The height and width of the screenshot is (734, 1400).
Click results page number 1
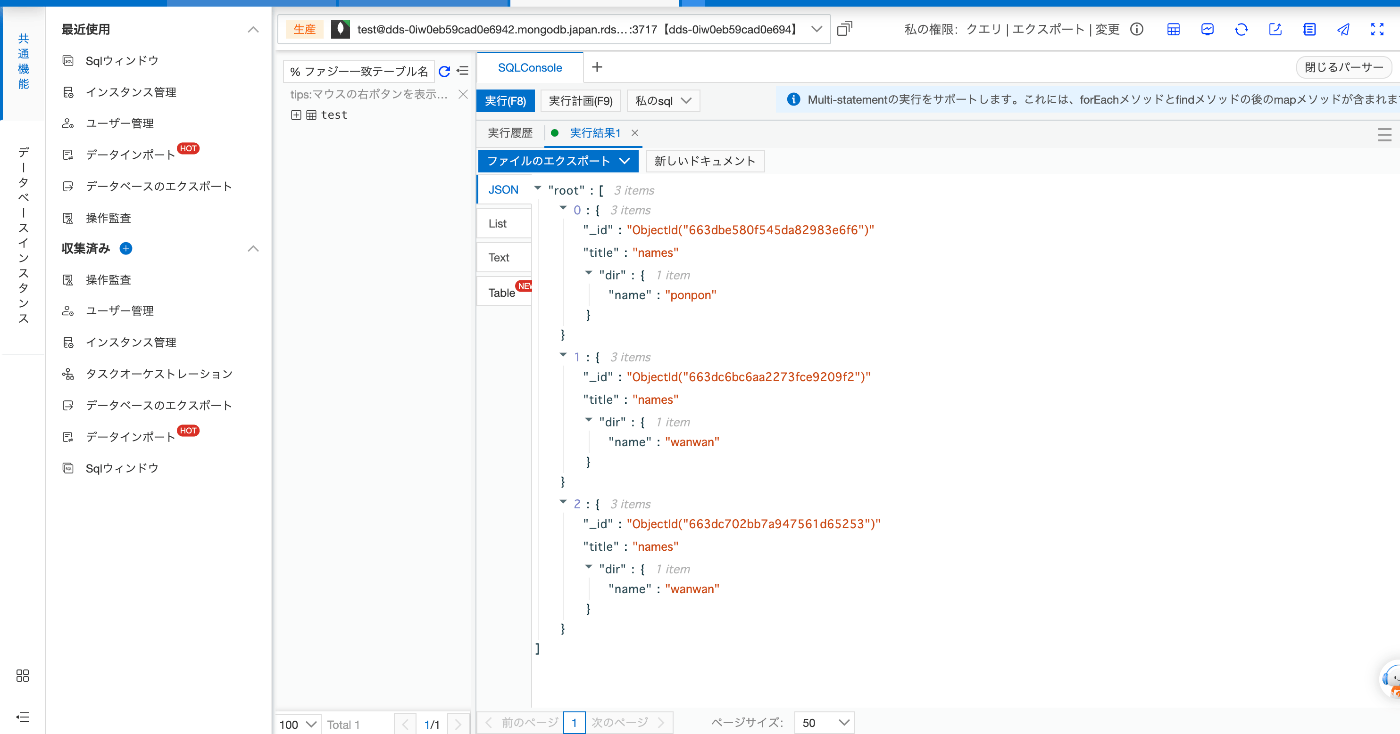[574, 722]
